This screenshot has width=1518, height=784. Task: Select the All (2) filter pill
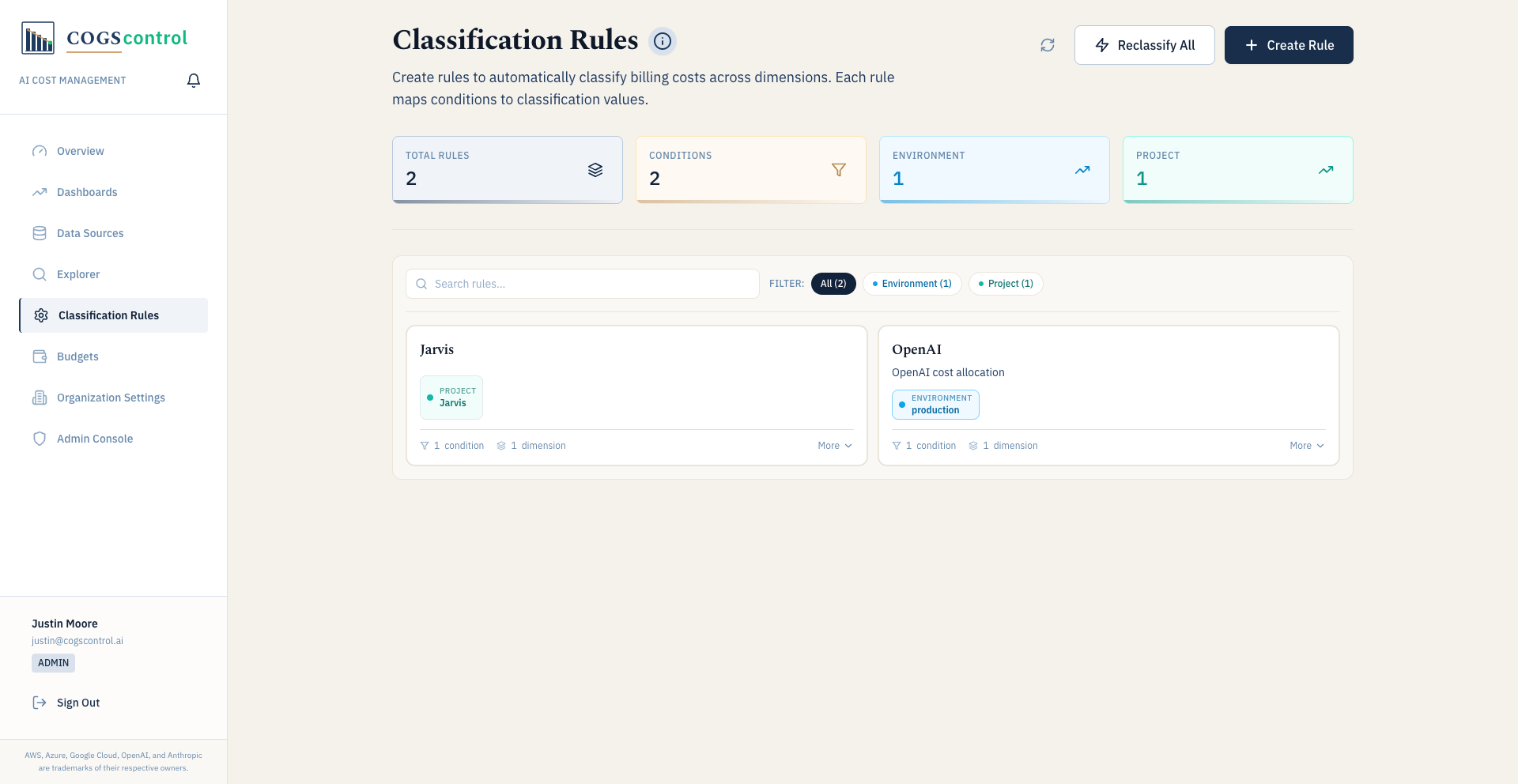833,284
